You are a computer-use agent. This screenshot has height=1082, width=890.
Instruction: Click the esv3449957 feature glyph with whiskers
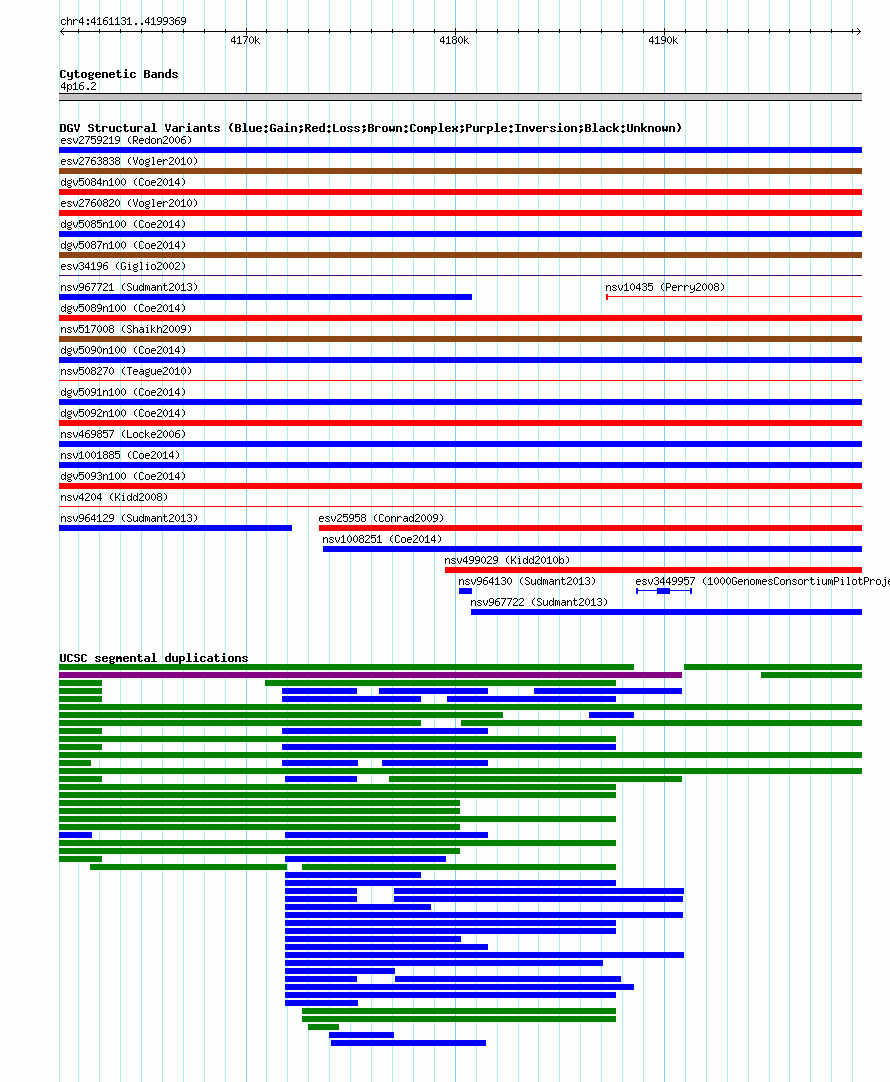click(x=664, y=591)
